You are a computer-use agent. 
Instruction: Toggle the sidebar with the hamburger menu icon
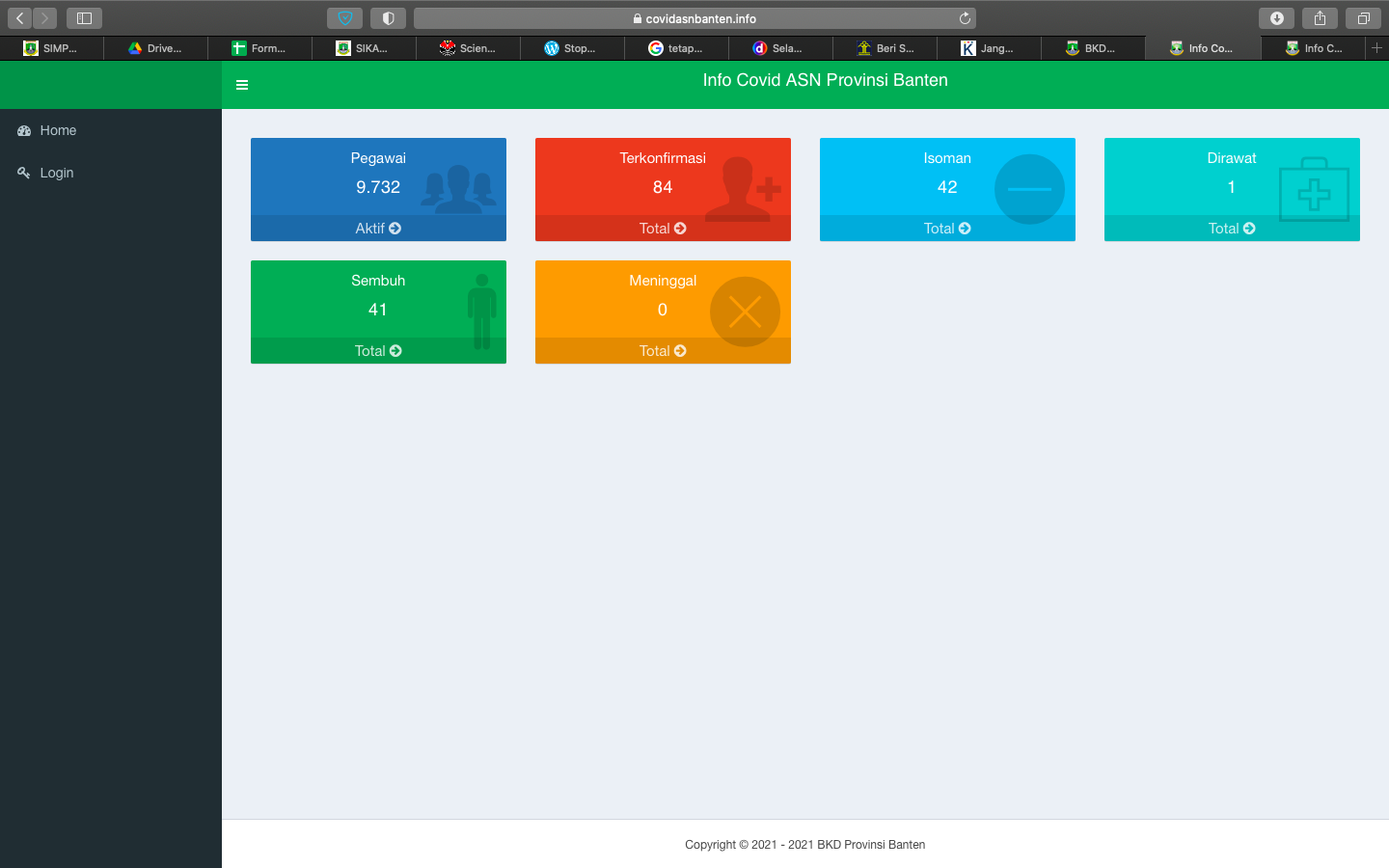242,85
